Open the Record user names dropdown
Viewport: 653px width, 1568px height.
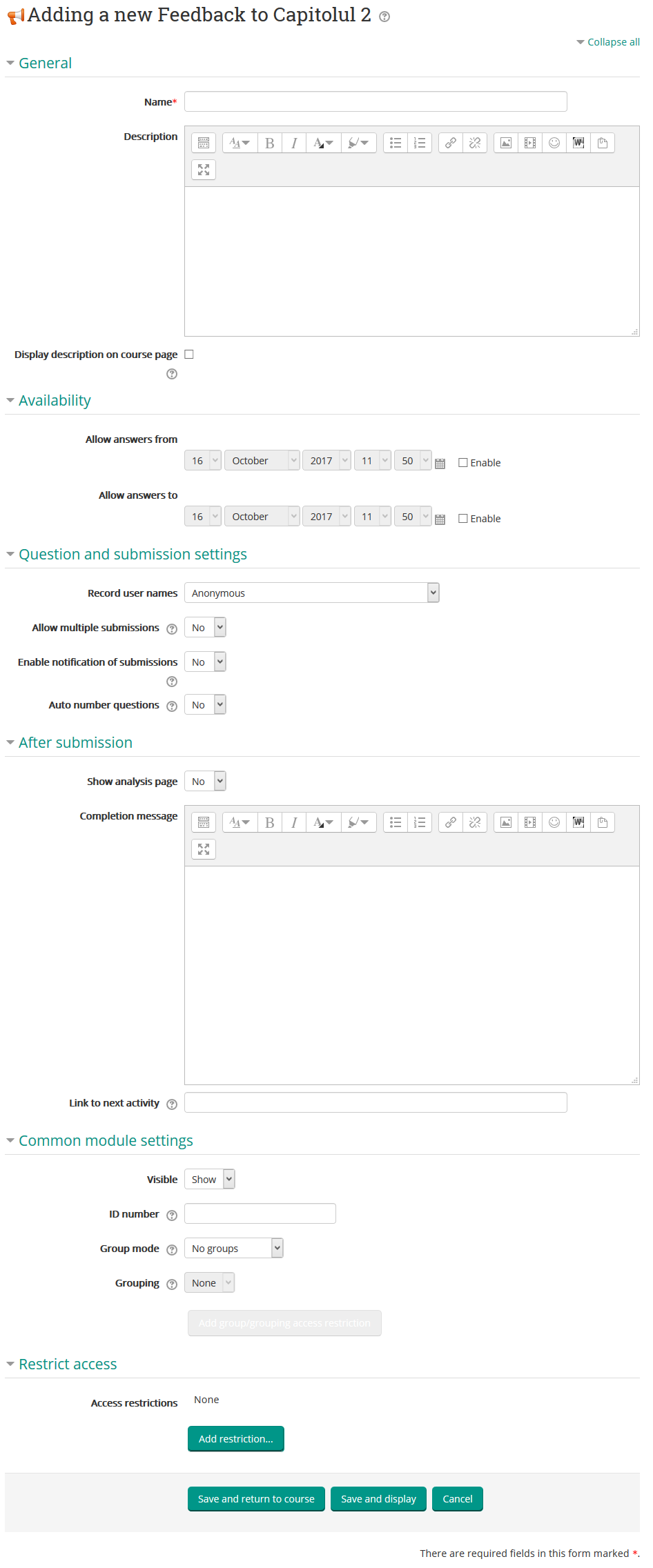[x=311, y=593]
